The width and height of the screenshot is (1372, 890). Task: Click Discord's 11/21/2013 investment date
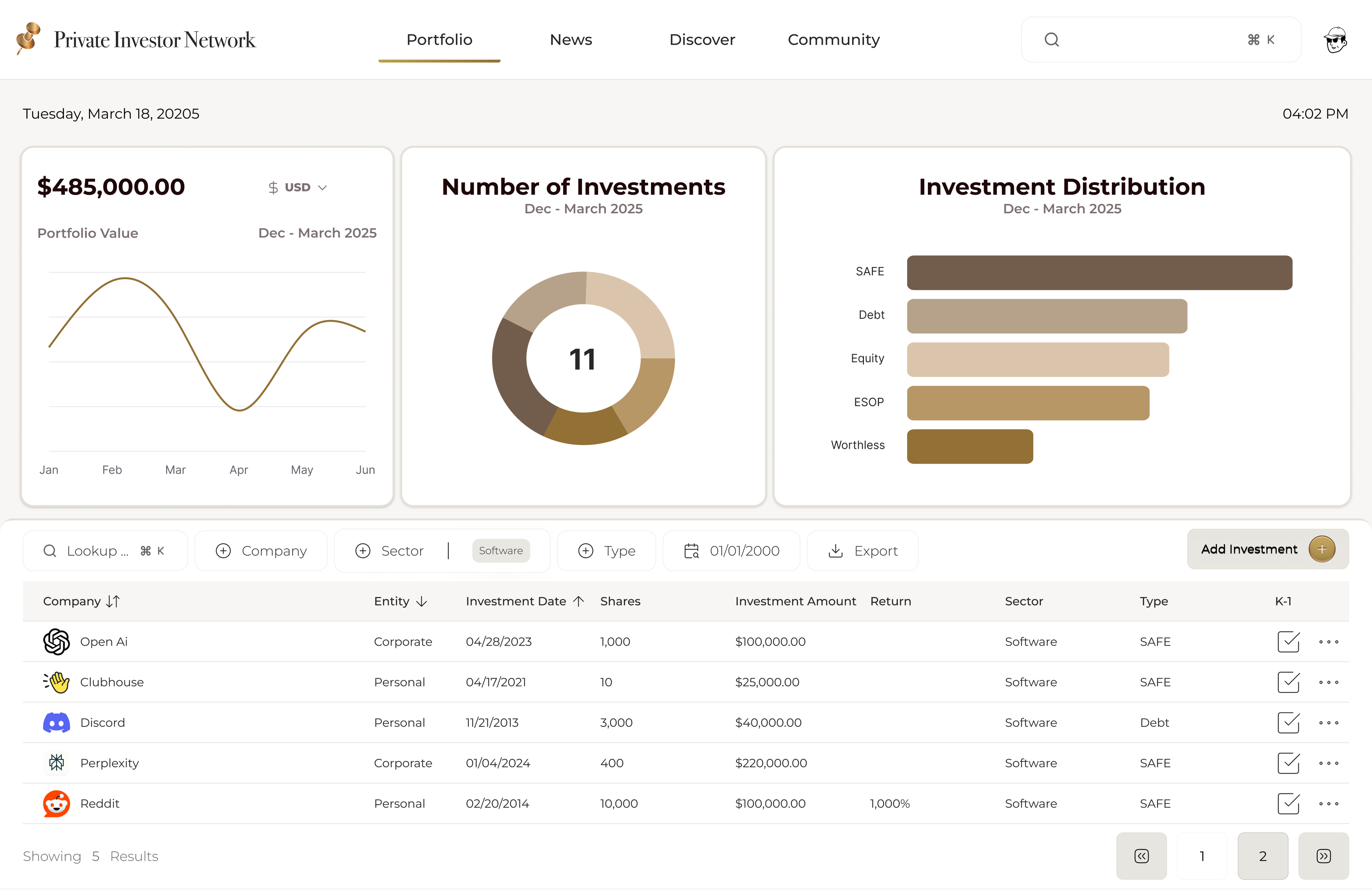coord(492,723)
